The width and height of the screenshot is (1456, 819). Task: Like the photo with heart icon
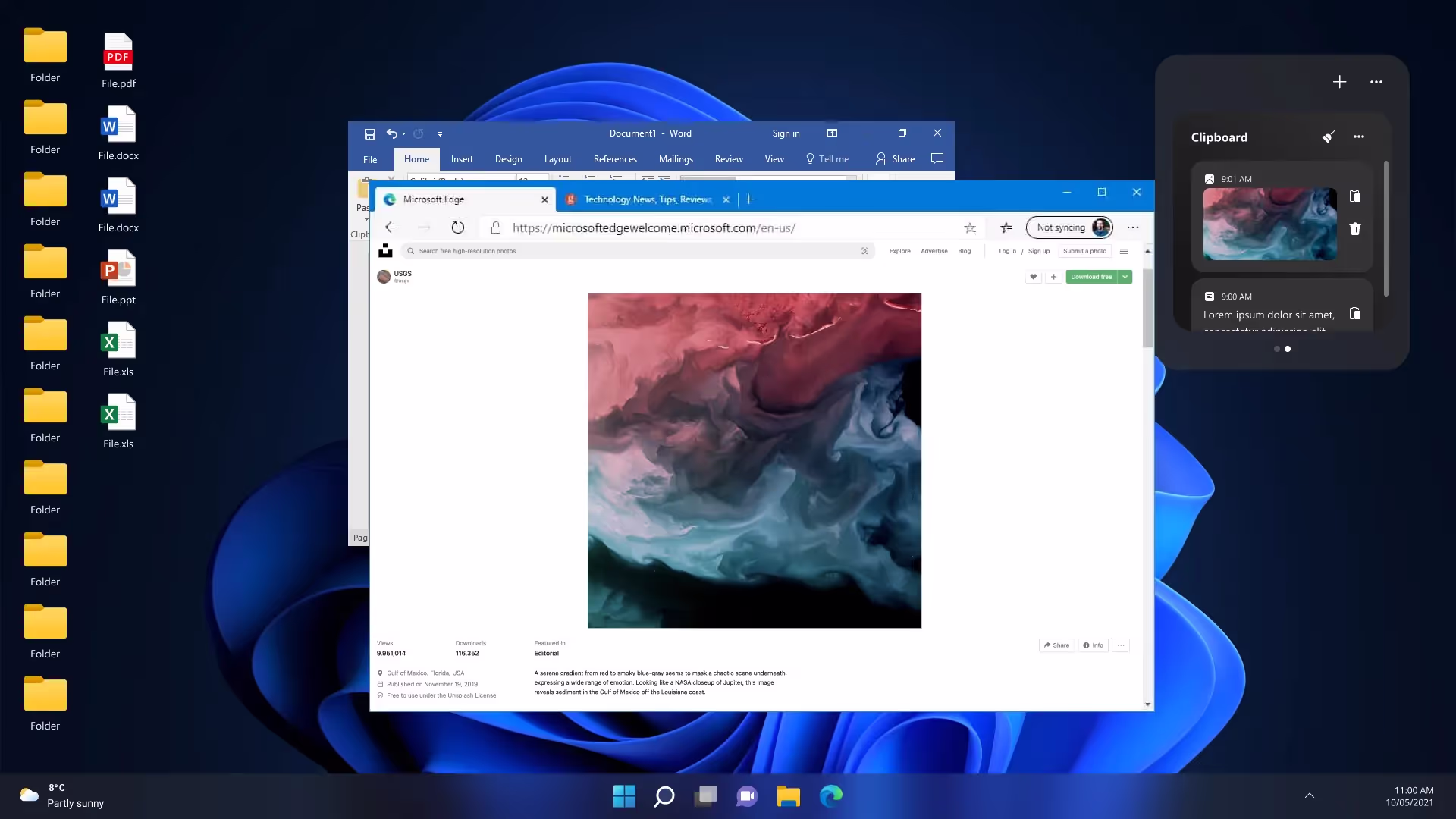pyautogui.click(x=1033, y=277)
